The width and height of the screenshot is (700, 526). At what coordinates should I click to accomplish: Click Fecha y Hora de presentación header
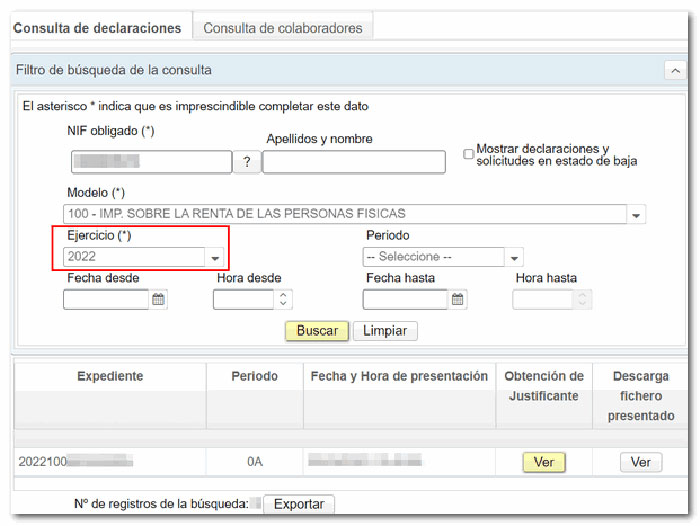pyautogui.click(x=399, y=396)
